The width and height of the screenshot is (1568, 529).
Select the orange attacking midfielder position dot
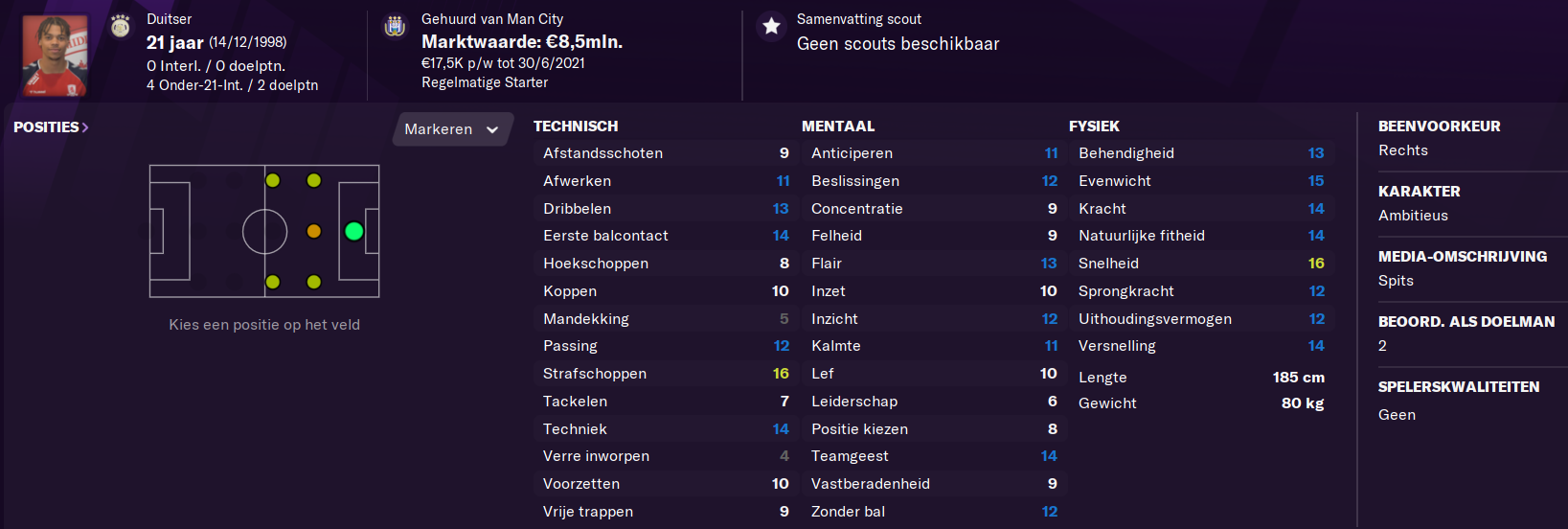313,231
